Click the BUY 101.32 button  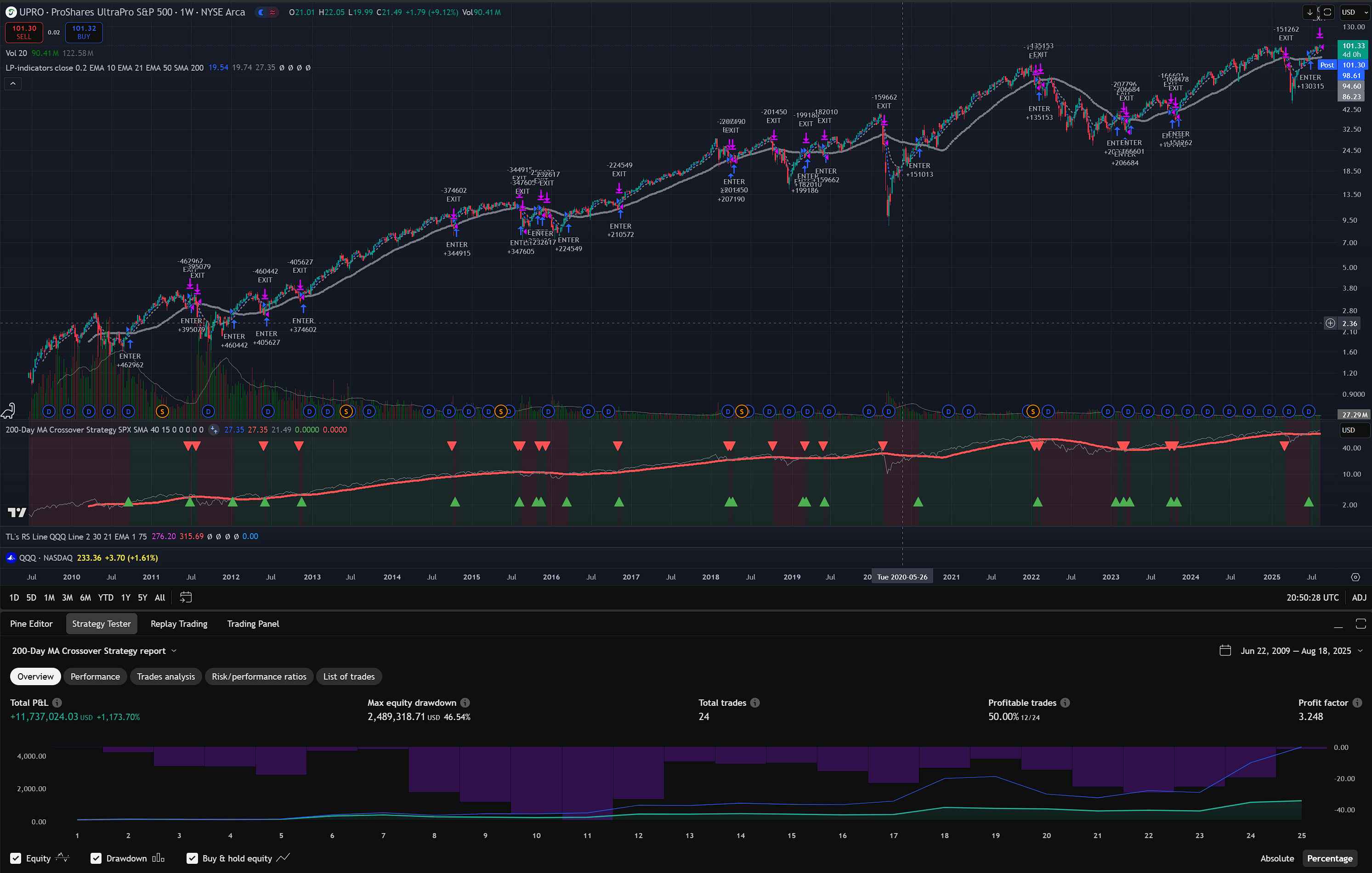[x=84, y=33]
